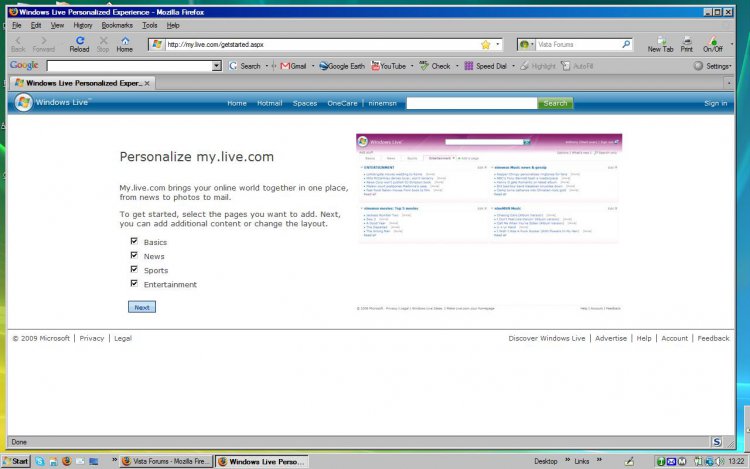Viewport: 750px width, 469px height.
Task: Click the Back navigation arrow
Action: click(x=18, y=41)
